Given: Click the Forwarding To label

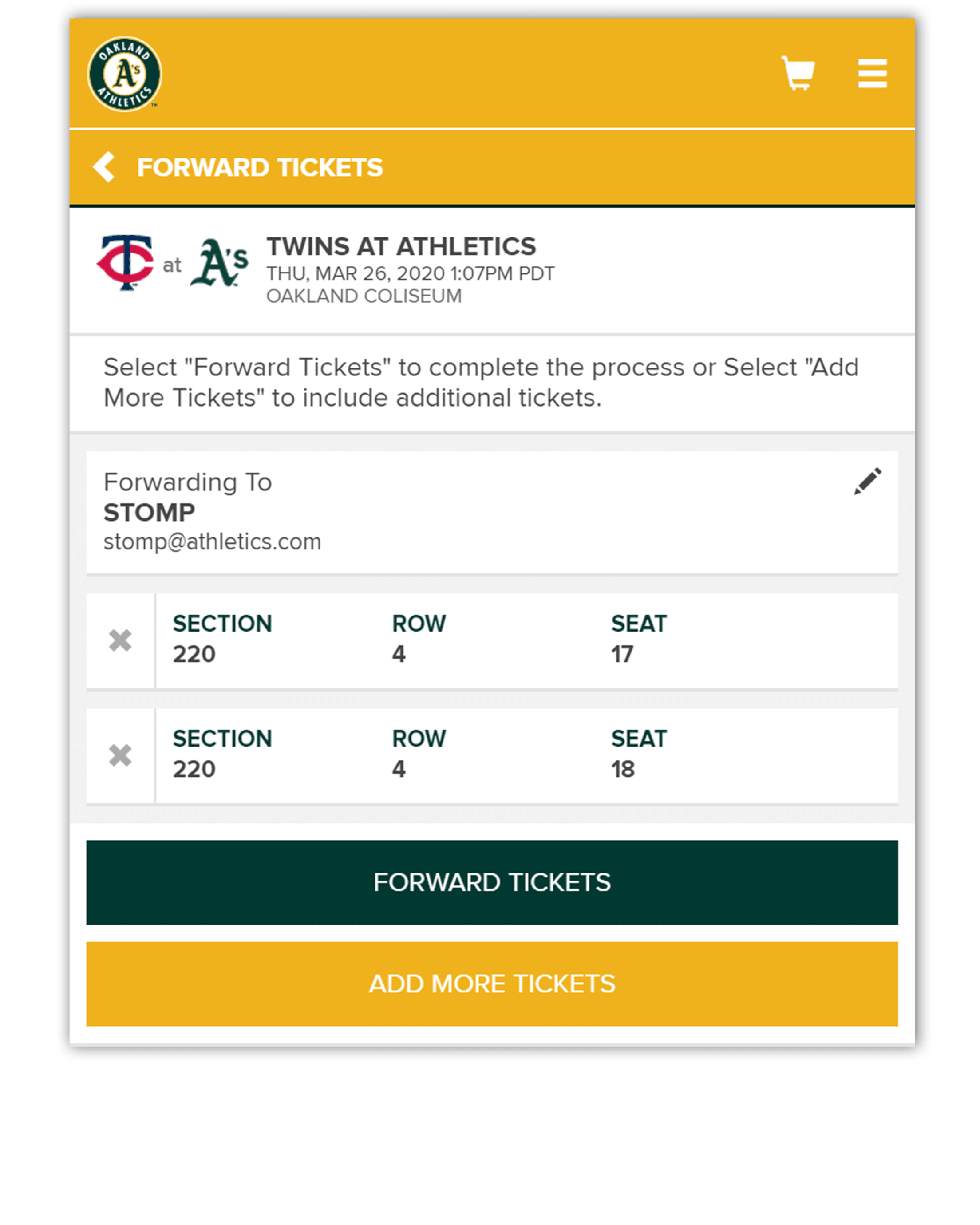Looking at the screenshot, I should 187,482.
